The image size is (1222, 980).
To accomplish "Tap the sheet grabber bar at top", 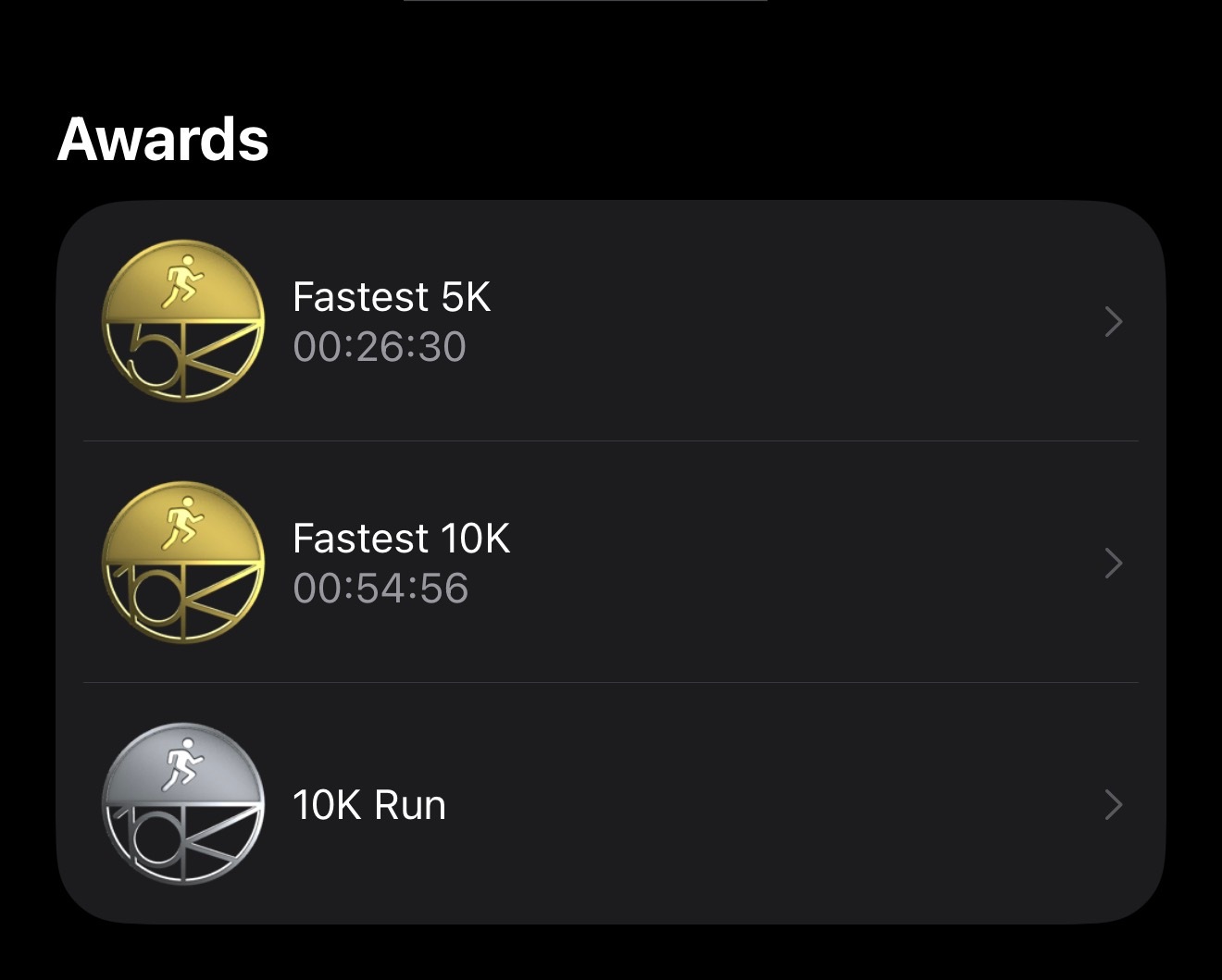I will point(585,1).
